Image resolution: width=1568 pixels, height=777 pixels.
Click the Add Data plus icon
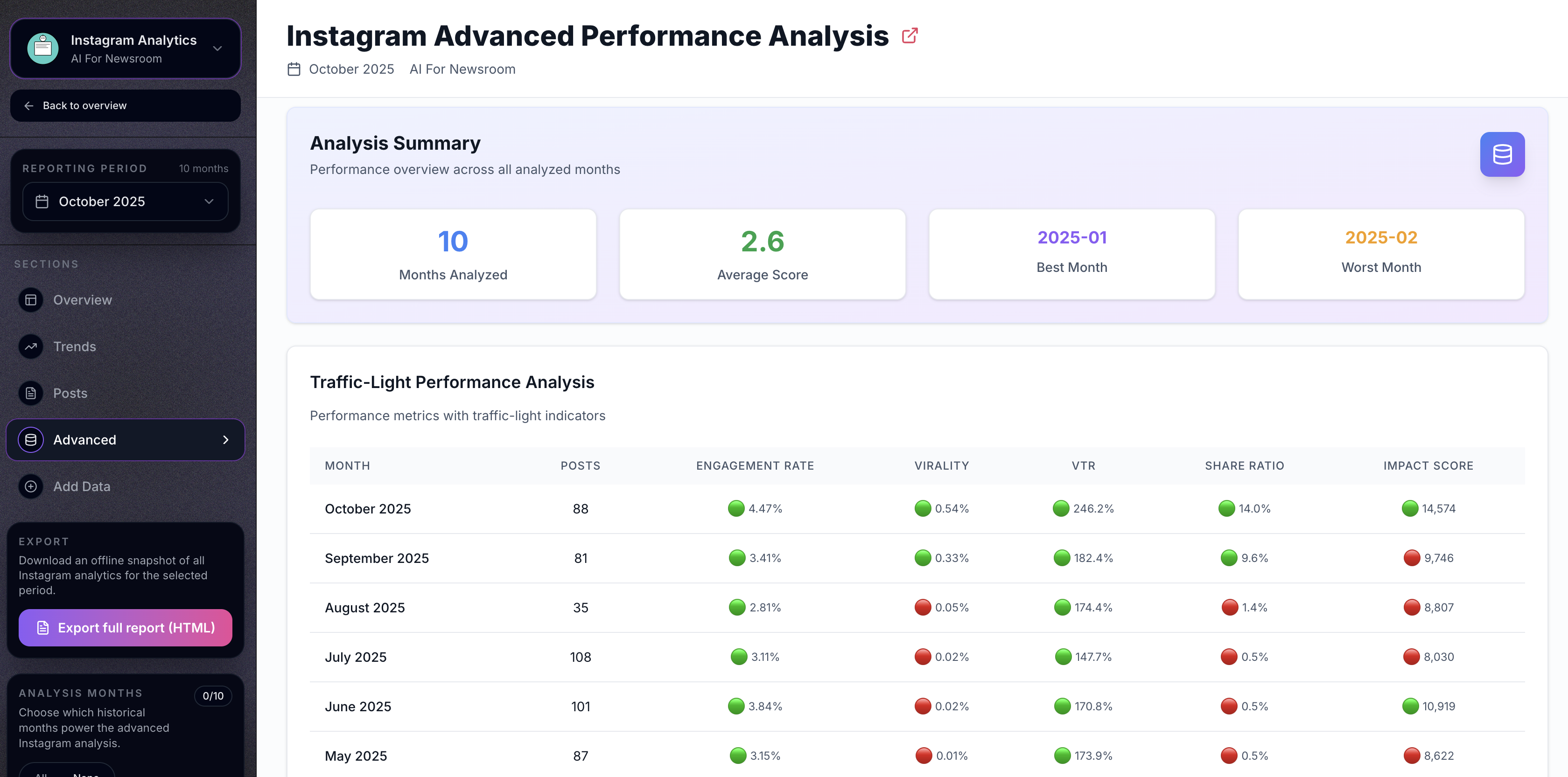30,486
